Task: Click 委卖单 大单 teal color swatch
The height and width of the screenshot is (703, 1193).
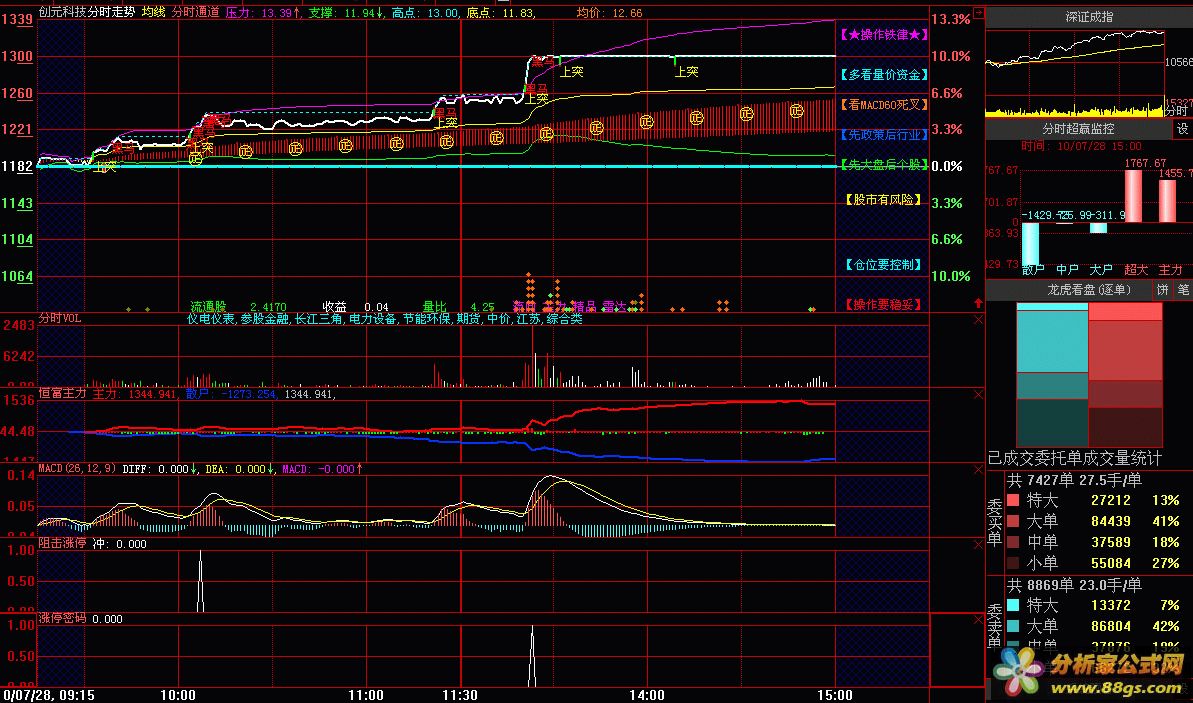Action: click(1013, 626)
